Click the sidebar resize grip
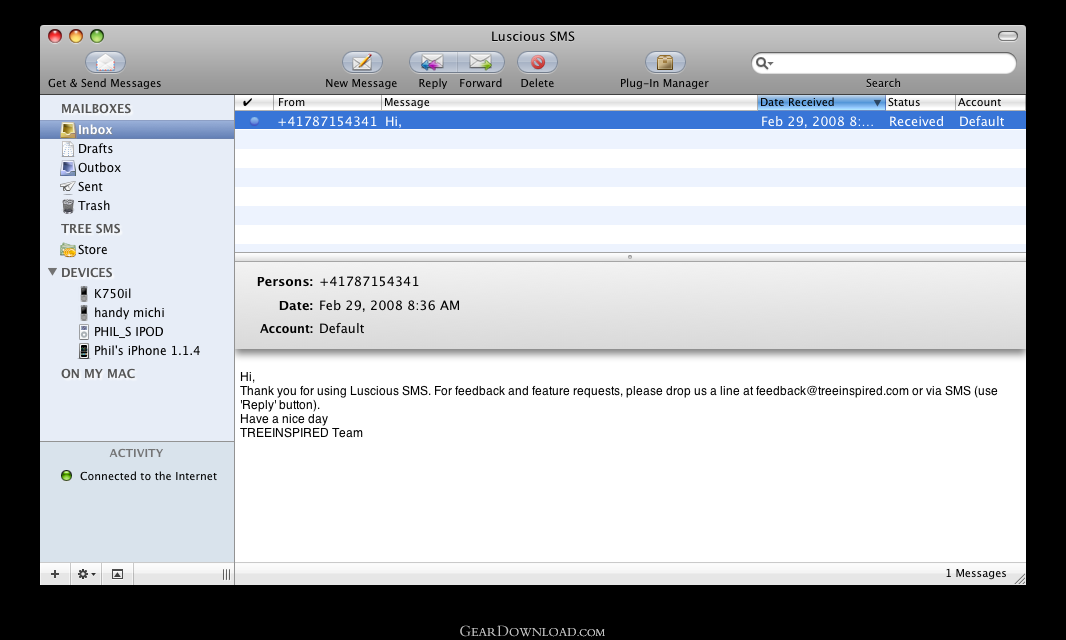1066x640 pixels. point(226,575)
